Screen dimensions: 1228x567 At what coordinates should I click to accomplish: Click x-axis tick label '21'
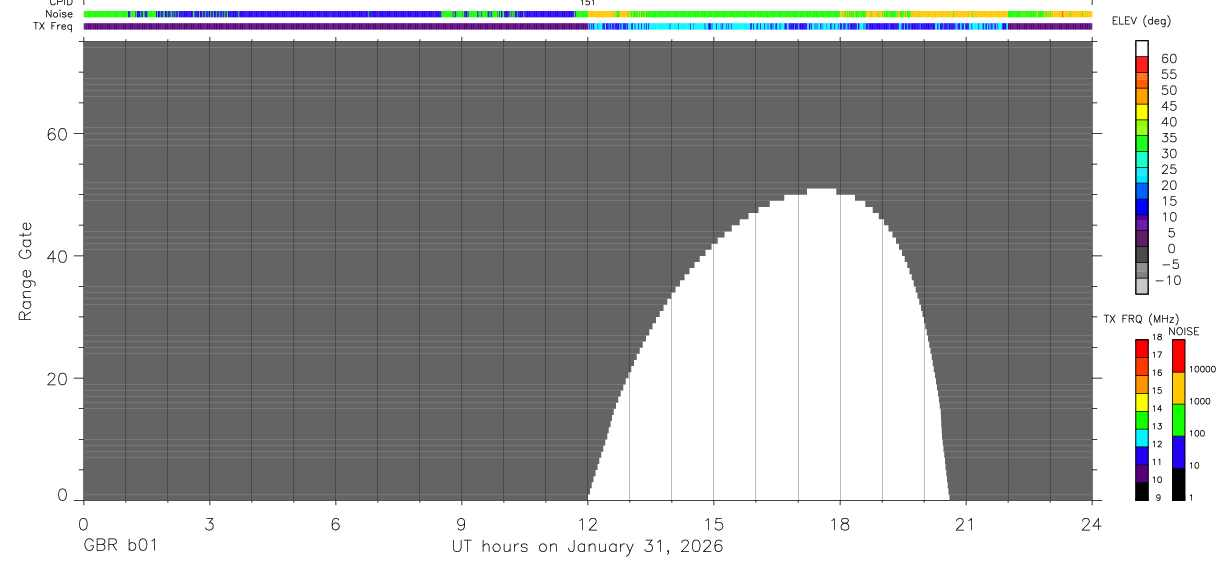tap(966, 523)
